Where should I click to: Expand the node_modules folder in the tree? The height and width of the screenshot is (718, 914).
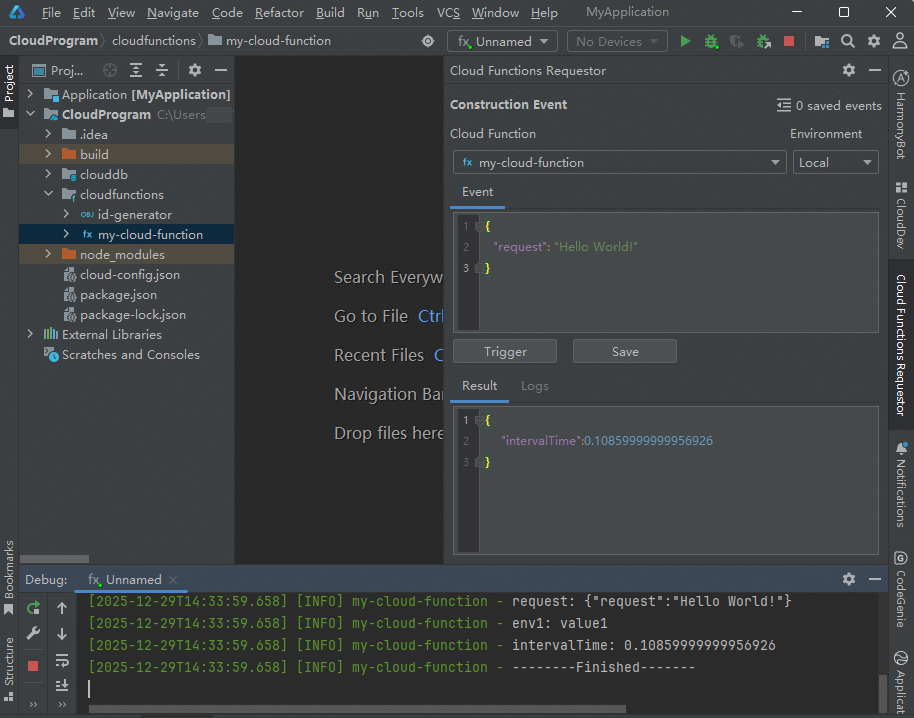tap(48, 255)
